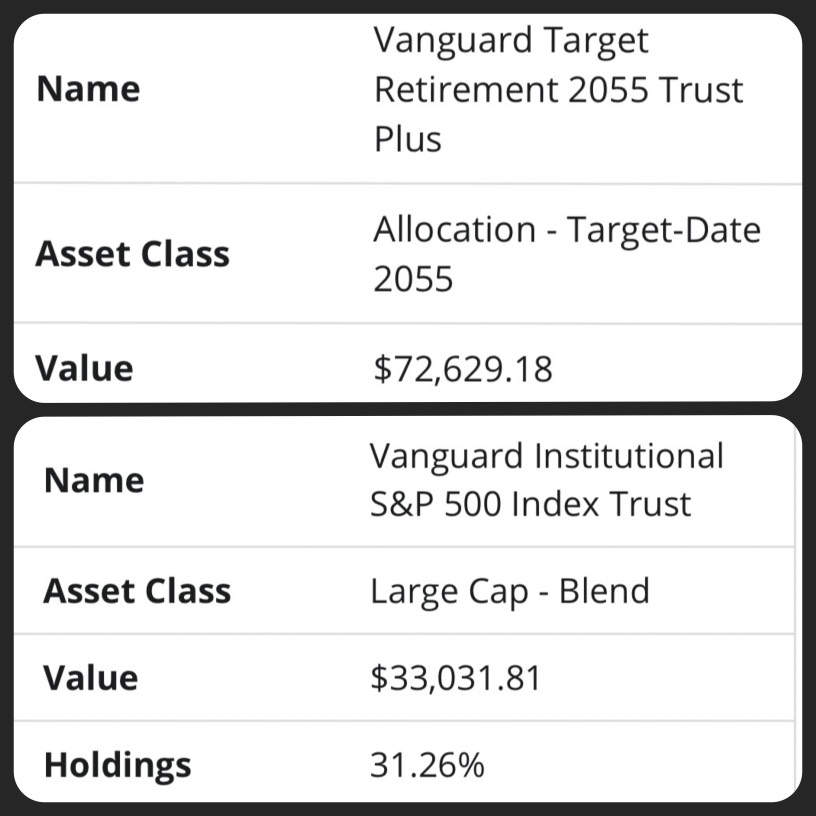Screen dimensions: 816x816
Task: Click the Vanguard Institutional S&P 500 Index Trust name
Action: click(x=546, y=480)
